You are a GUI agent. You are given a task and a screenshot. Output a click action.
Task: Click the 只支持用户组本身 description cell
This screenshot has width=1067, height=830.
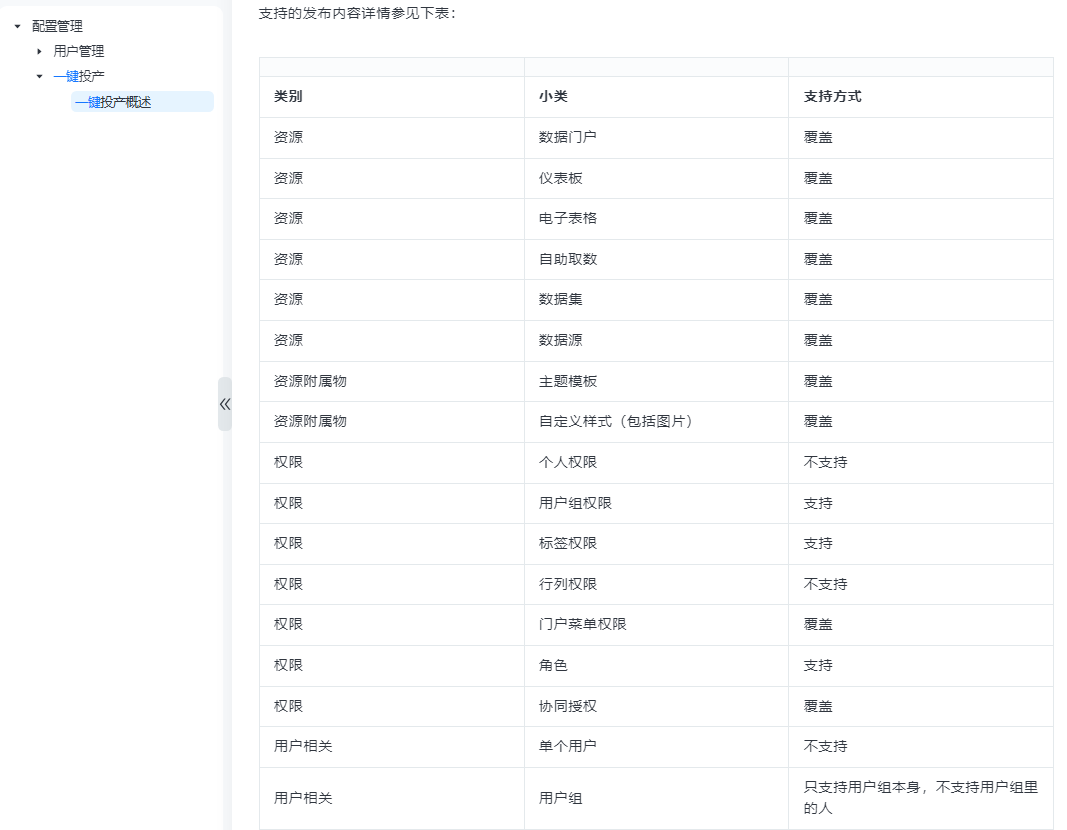(x=920, y=797)
